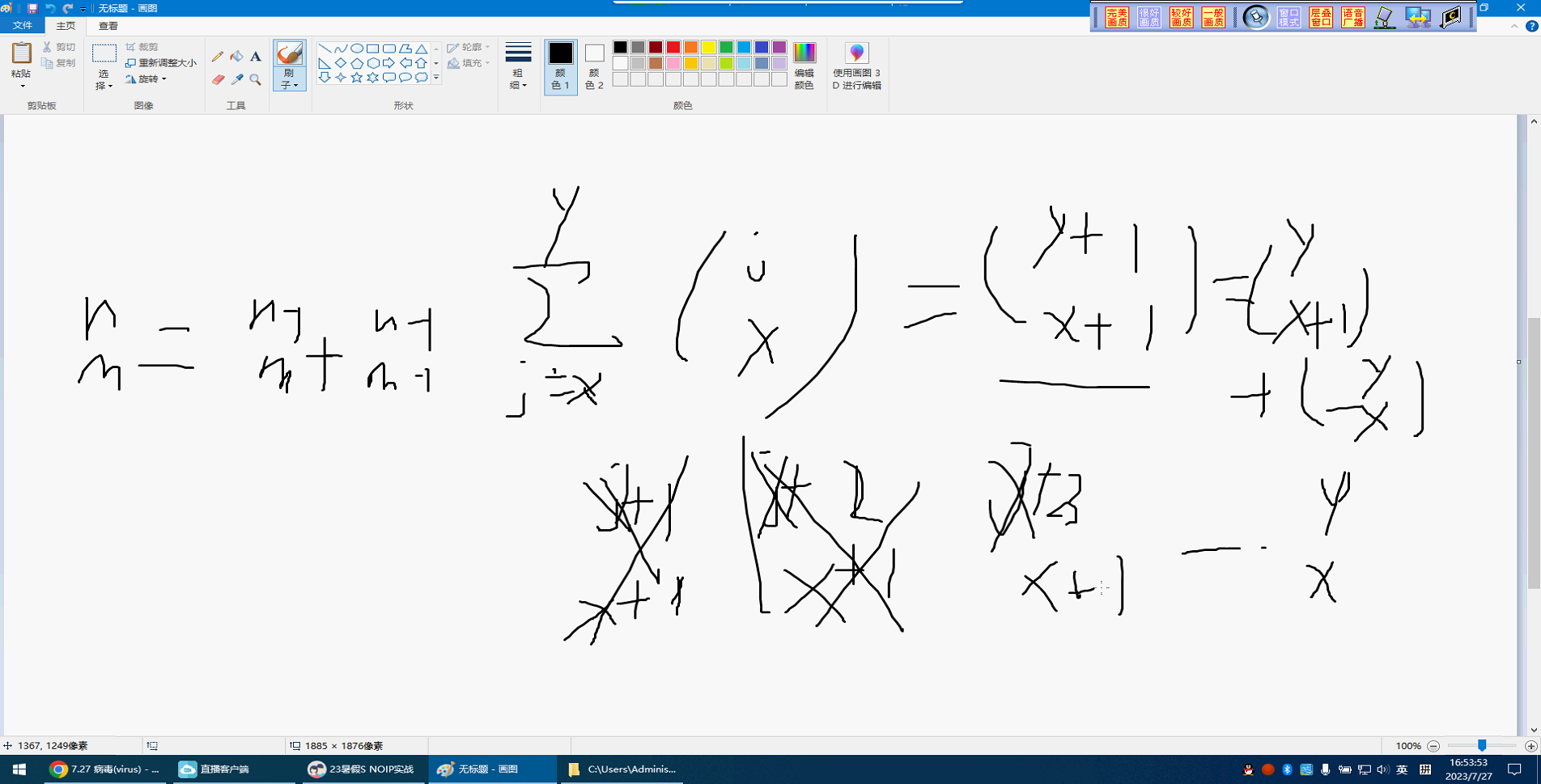
Task: Open Edit with Paint 3D
Action: (856, 66)
